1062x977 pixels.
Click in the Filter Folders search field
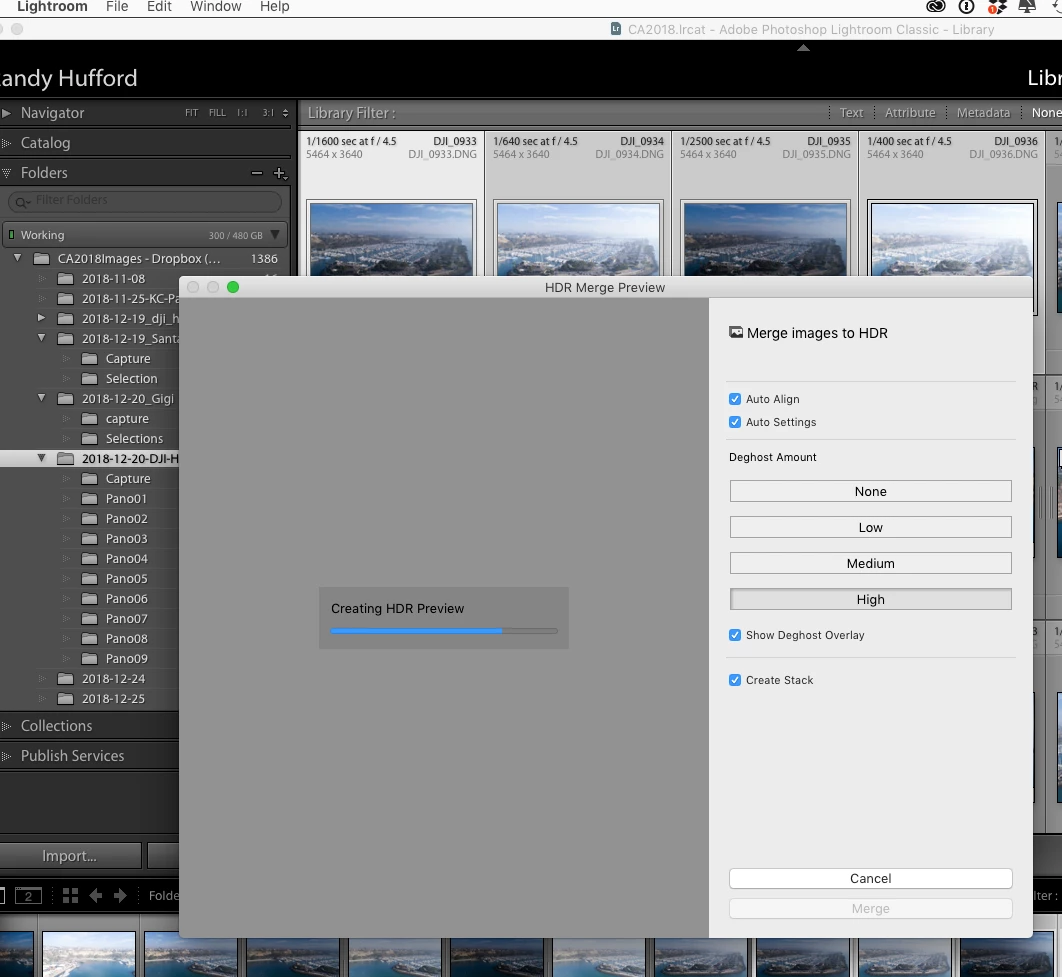[x=145, y=201]
